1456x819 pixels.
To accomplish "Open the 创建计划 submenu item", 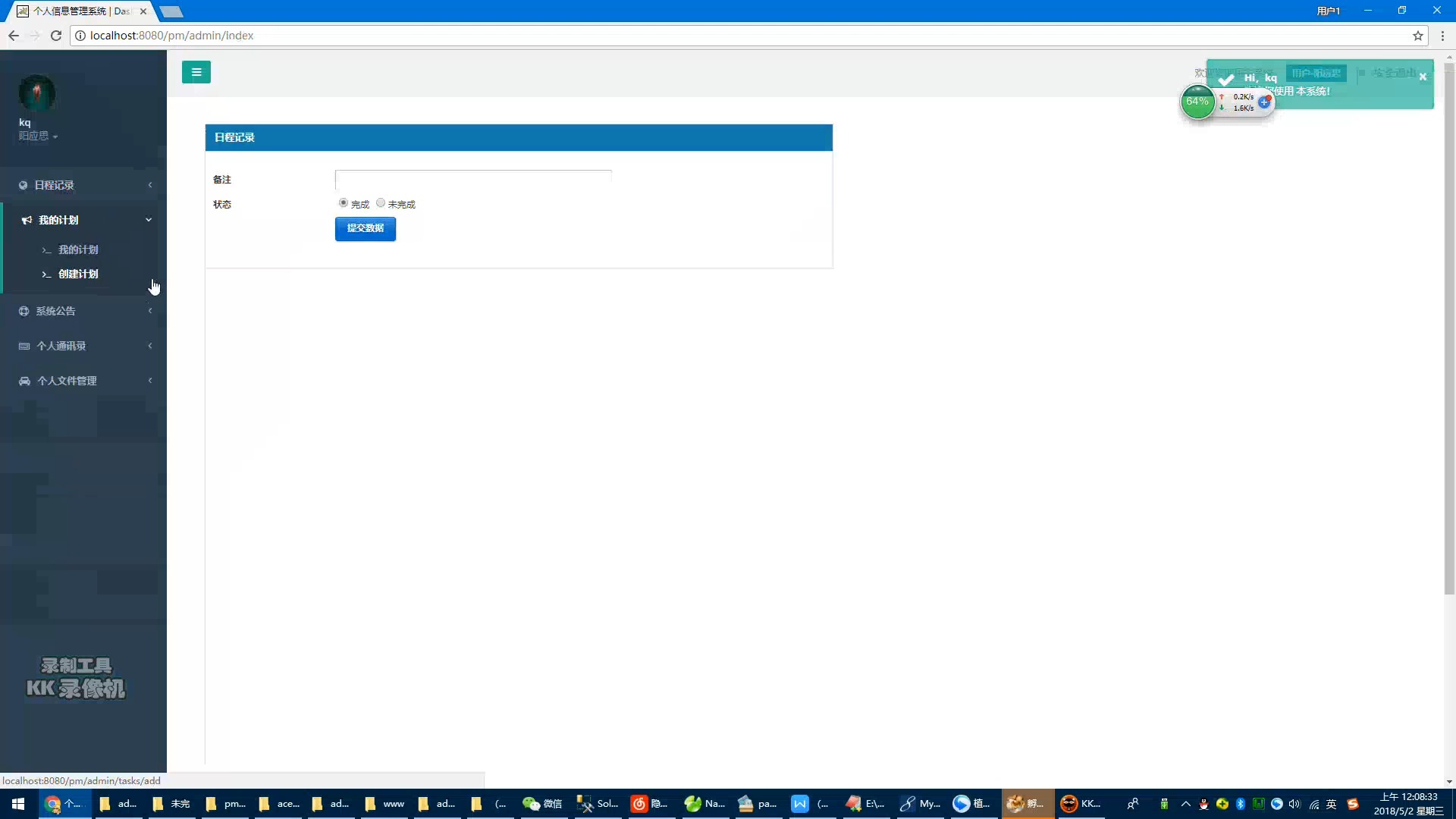I will point(78,274).
